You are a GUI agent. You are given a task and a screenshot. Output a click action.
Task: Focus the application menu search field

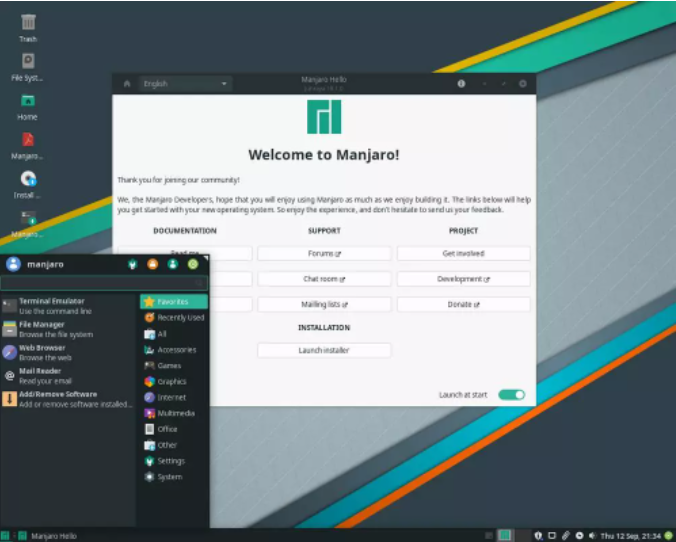pyautogui.click(x=104, y=283)
